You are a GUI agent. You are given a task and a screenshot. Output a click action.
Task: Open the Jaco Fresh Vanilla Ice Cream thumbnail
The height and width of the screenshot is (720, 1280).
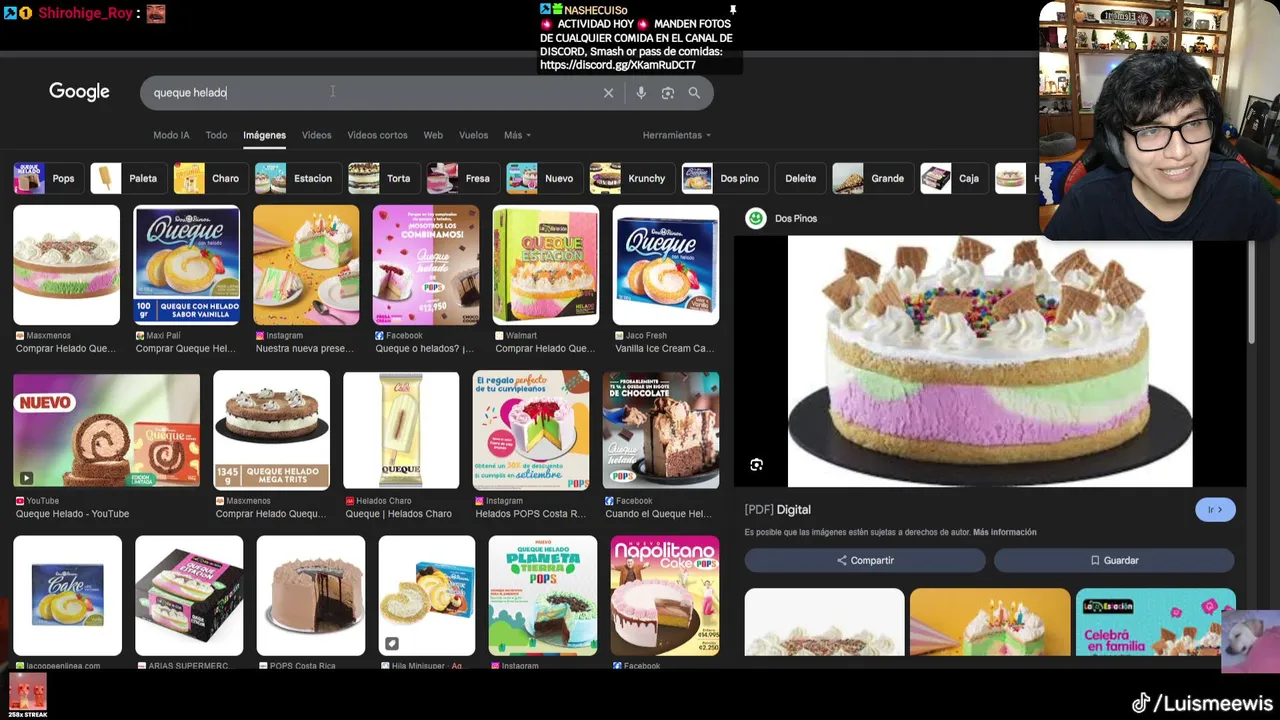(666, 265)
